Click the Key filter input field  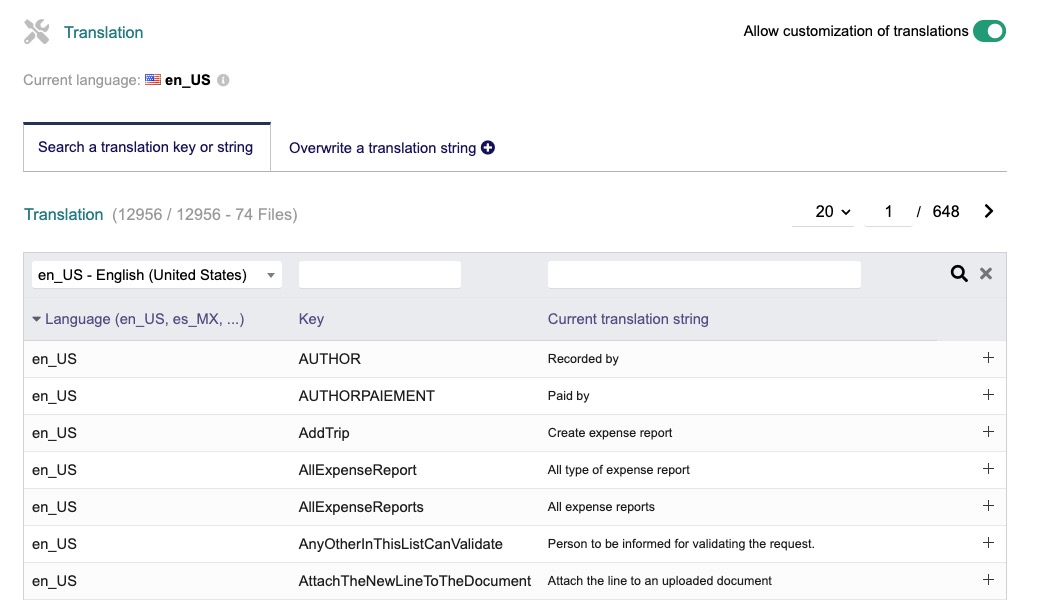click(x=380, y=274)
